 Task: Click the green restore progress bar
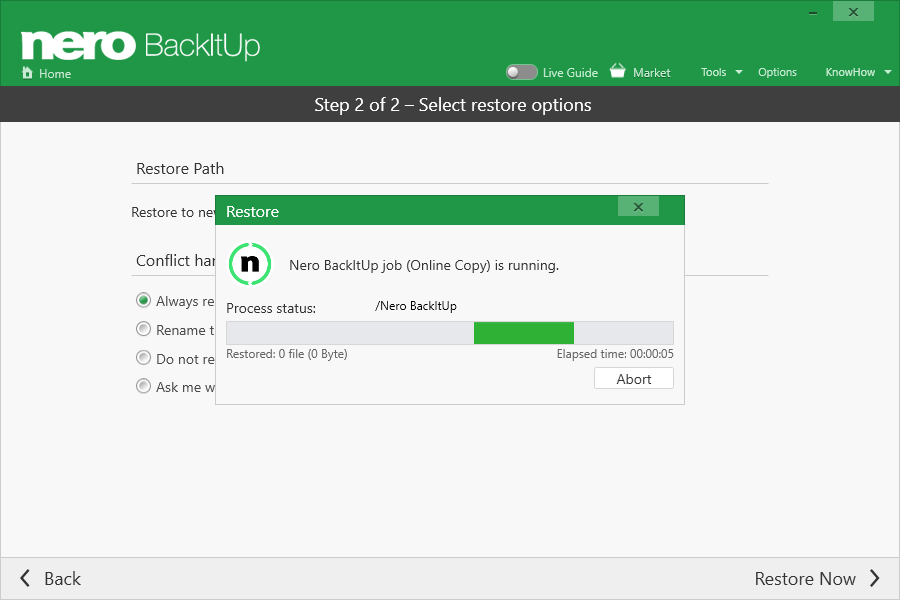pos(523,333)
